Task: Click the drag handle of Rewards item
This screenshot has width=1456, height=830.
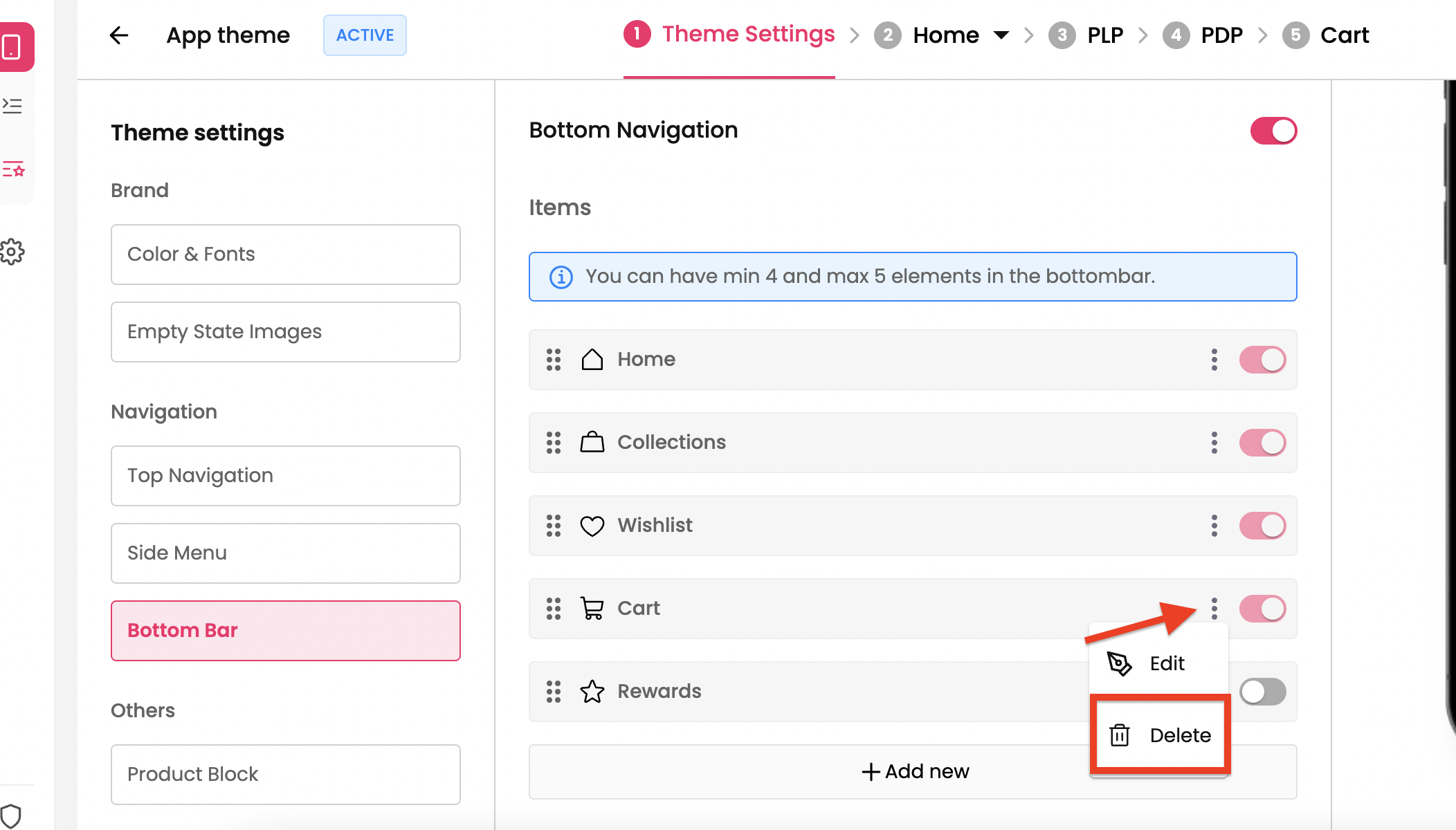Action: [554, 692]
